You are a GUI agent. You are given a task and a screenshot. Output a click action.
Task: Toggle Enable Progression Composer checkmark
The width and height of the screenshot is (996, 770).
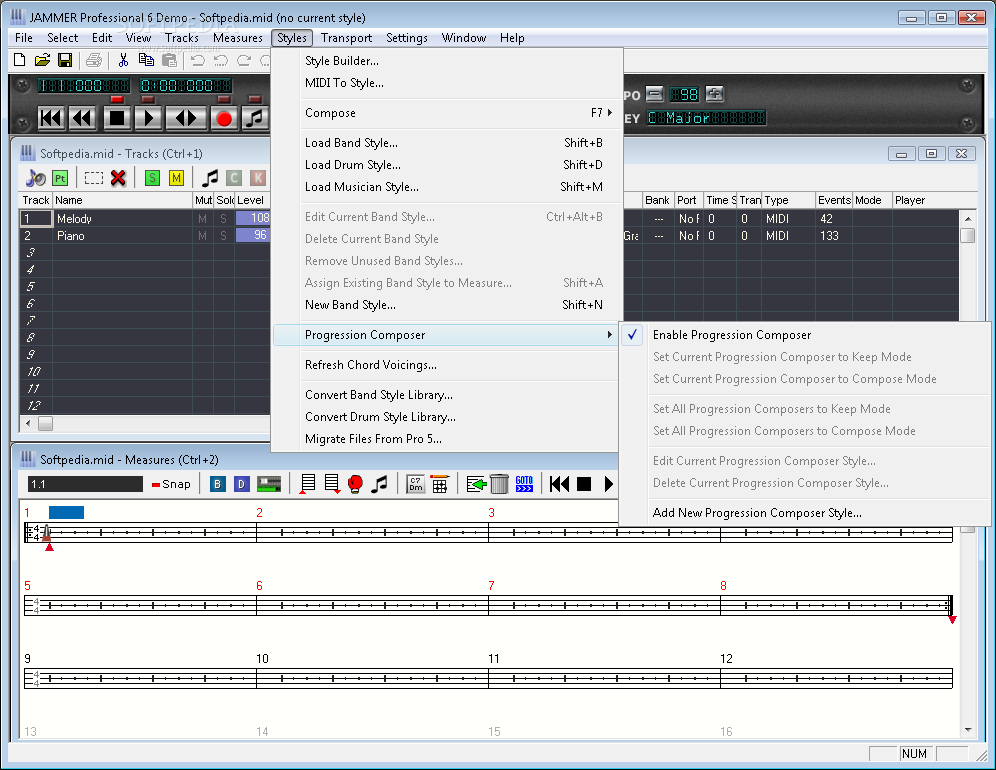[633, 335]
